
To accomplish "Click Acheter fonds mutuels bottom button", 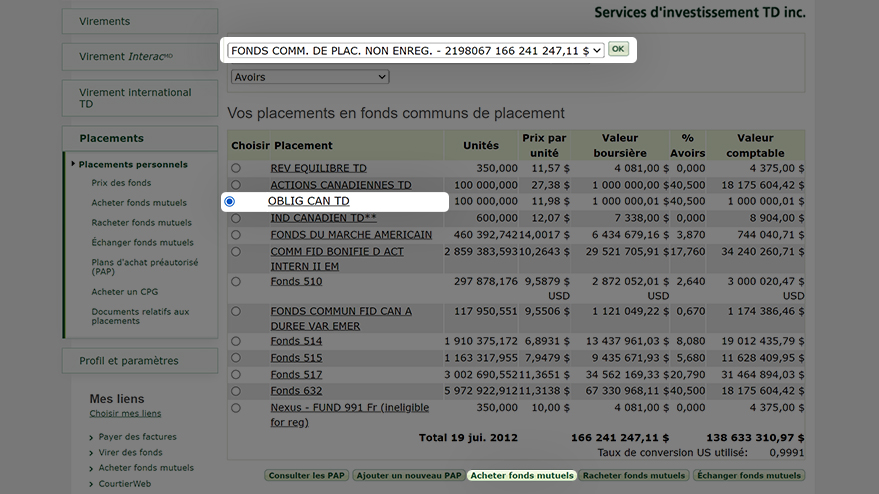I will pos(522,475).
